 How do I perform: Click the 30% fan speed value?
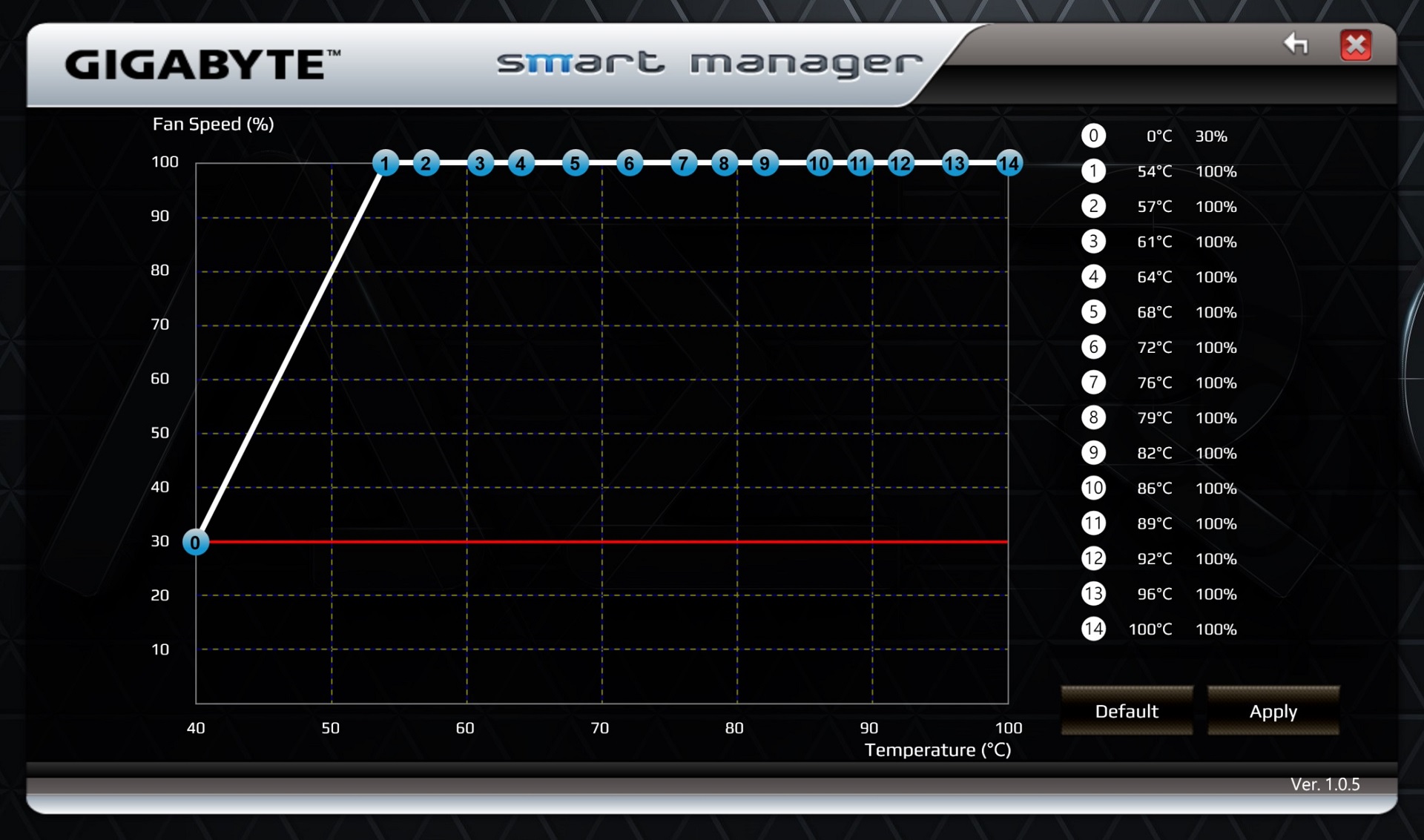coord(1211,136)
